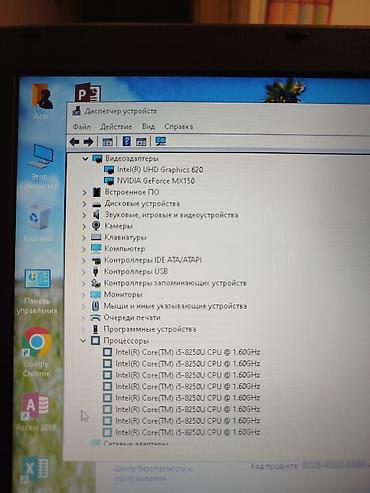Screen dimensions: 370x493
Task: Click the Дисковые устройства drive icon
Action: coord(96,204)
